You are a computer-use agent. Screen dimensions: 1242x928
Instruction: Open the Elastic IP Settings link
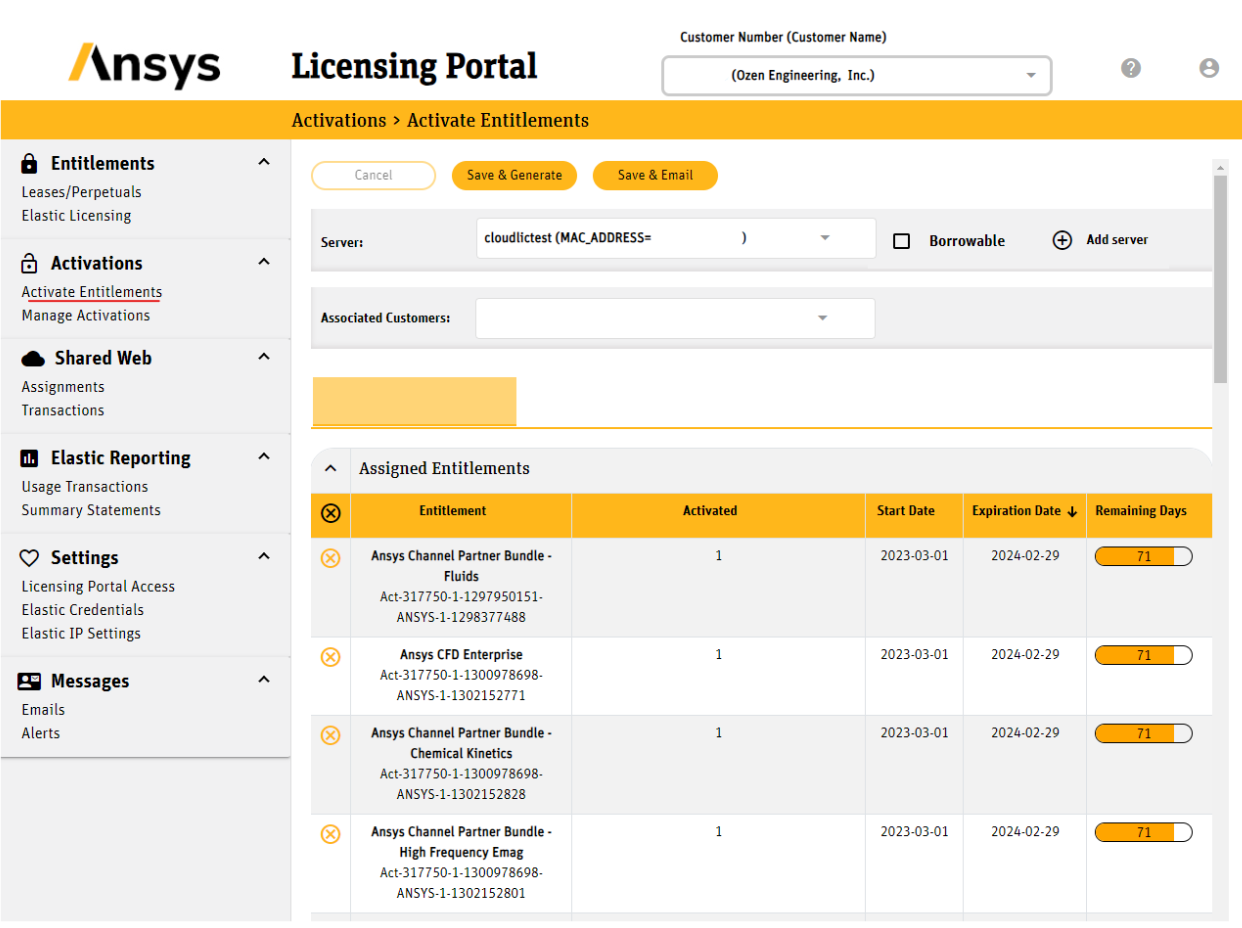point(82,633)
